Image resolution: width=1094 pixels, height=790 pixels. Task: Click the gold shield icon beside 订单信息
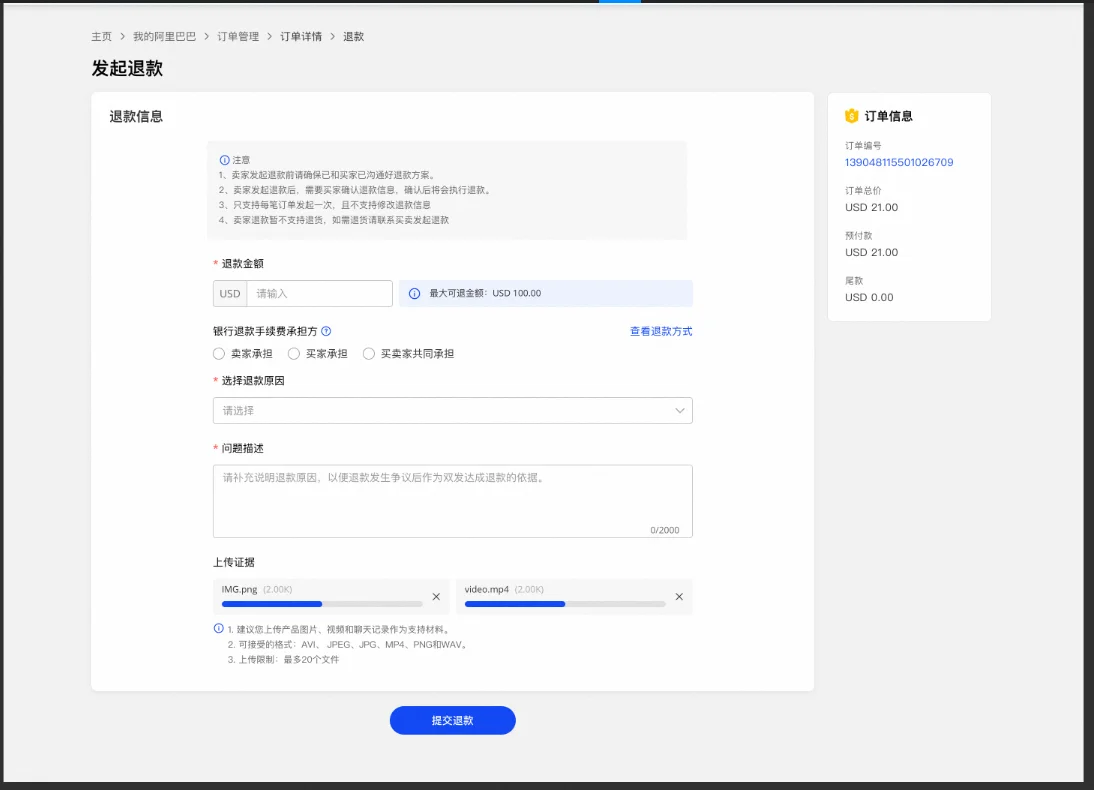pos(851,116)
